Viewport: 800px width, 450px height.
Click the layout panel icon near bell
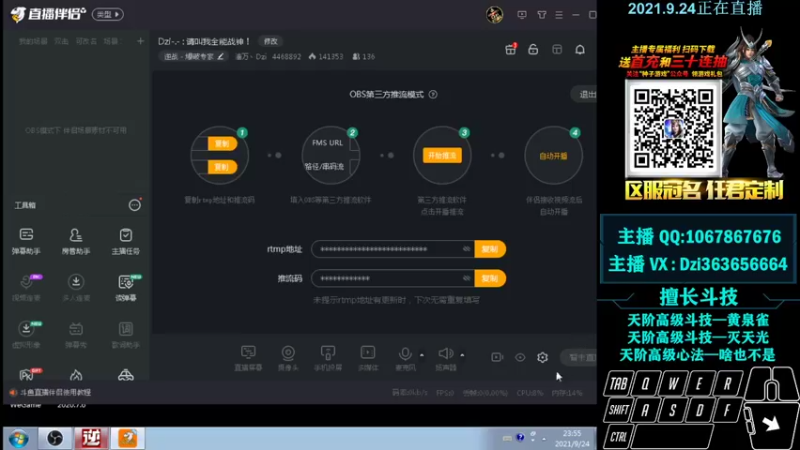[x=557, y=49]
